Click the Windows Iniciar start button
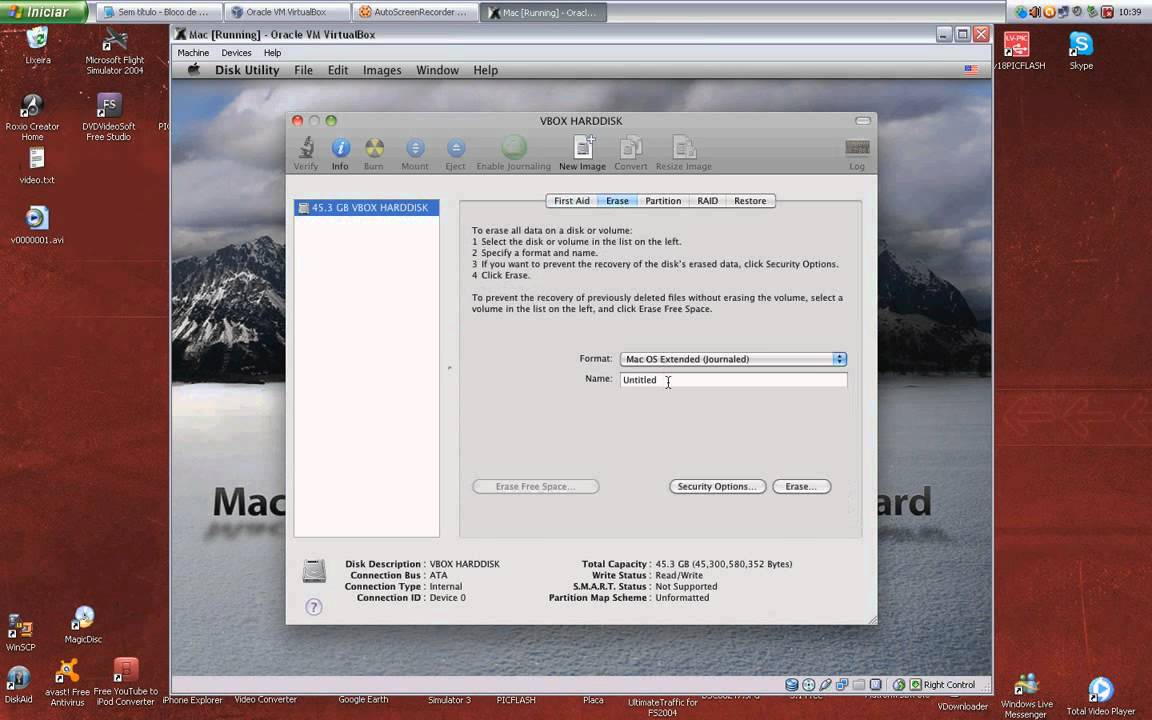The image size is (1152, 720). [43, 12]
